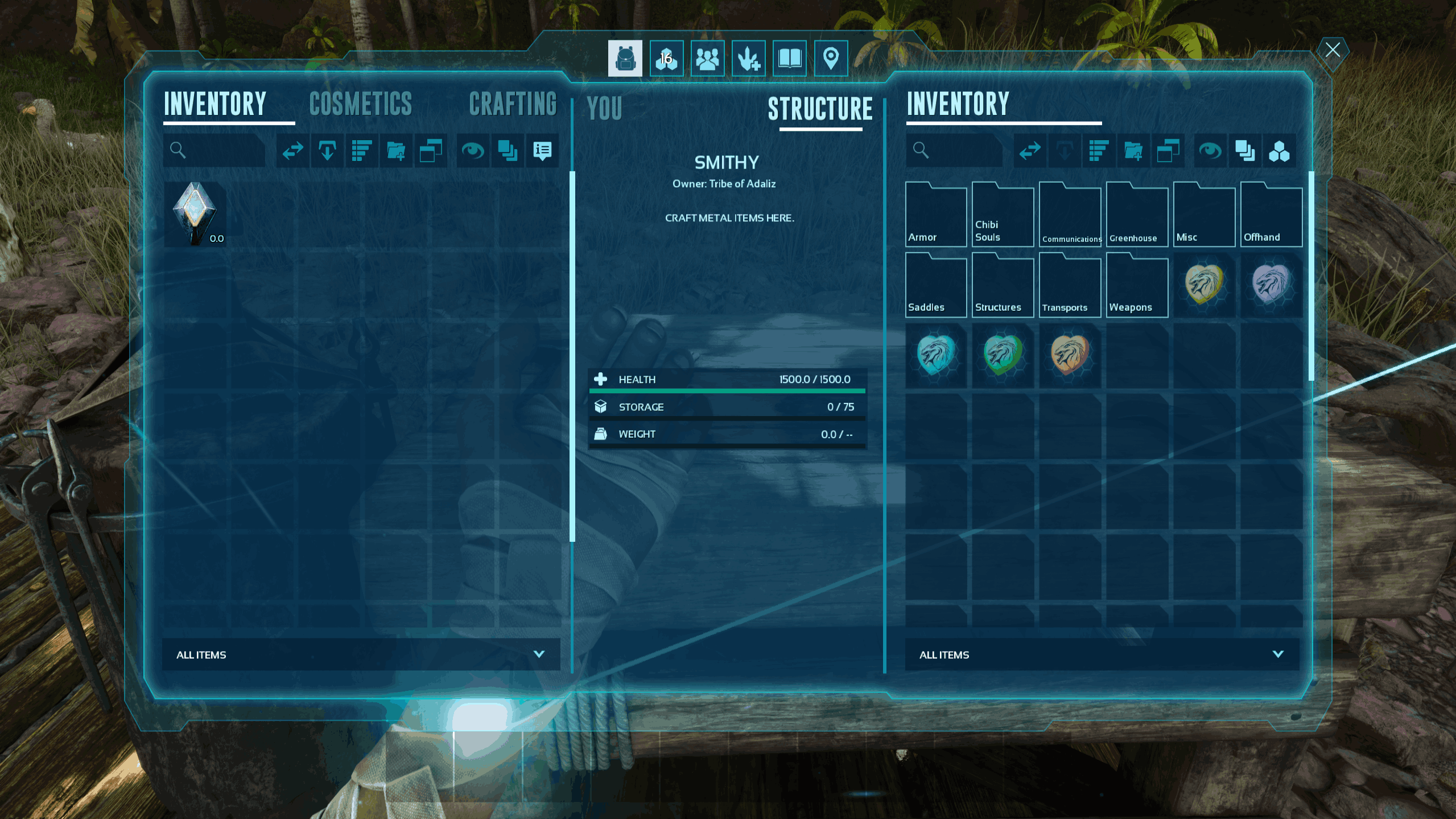Toggle the eye visibility icon in left inventory
Image resolution: width=1456 pixels, height=819 pixels.
coord(471,150)
